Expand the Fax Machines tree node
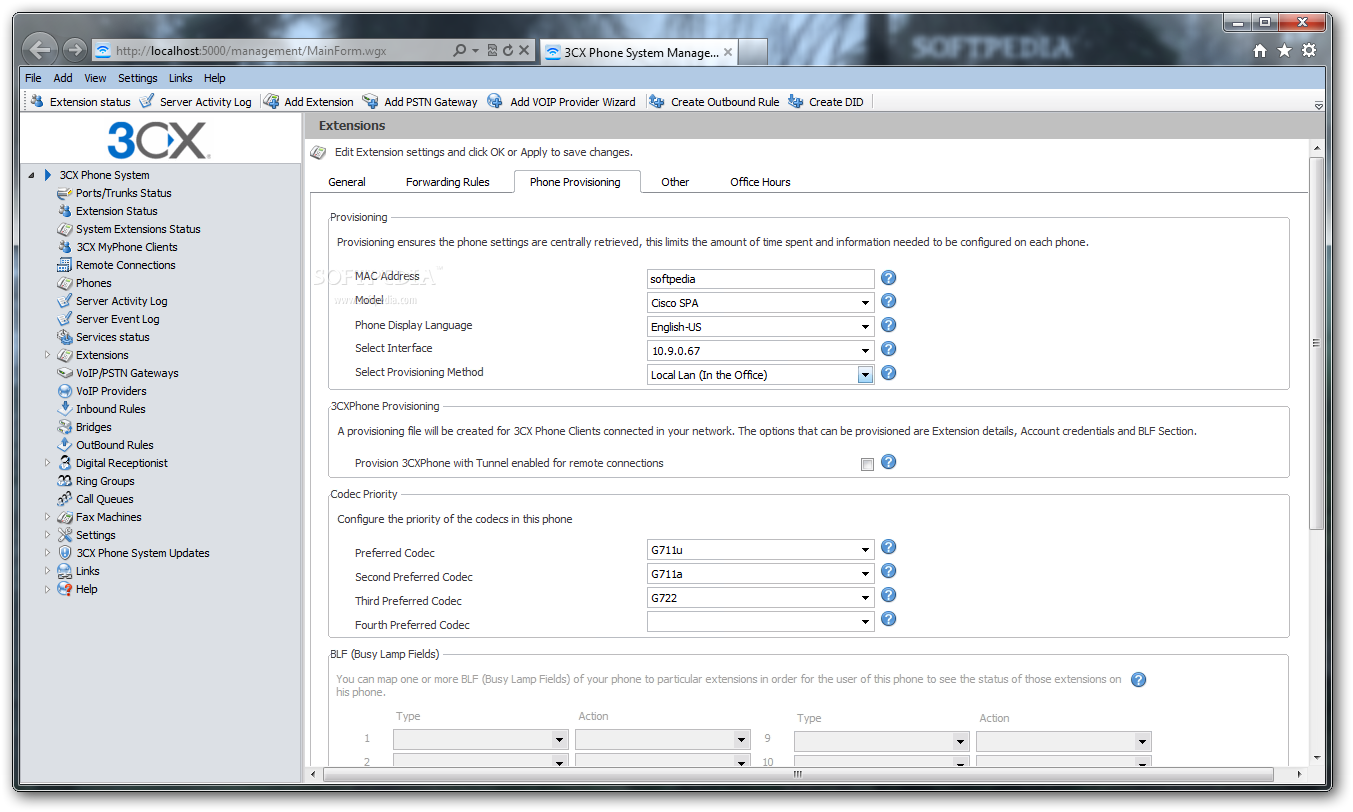1353x812 pixels. tap(47, 517)
